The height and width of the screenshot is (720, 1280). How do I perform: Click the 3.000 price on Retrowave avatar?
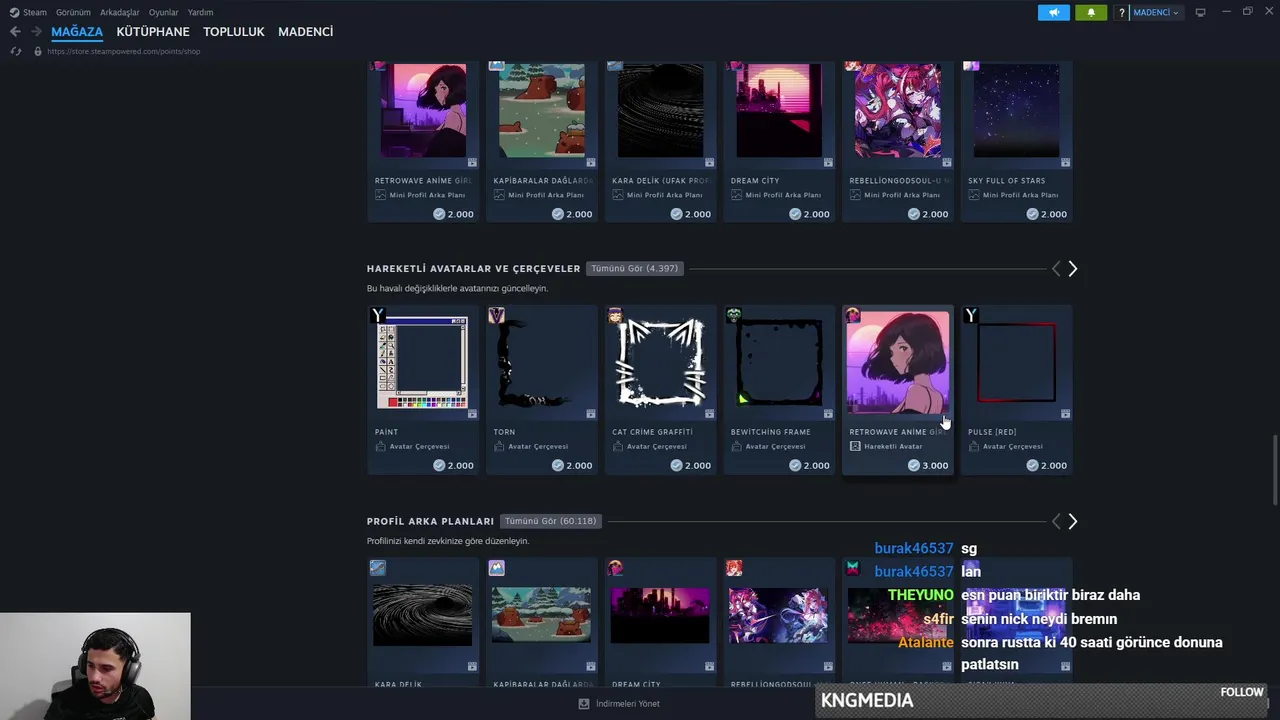point(929,465)
